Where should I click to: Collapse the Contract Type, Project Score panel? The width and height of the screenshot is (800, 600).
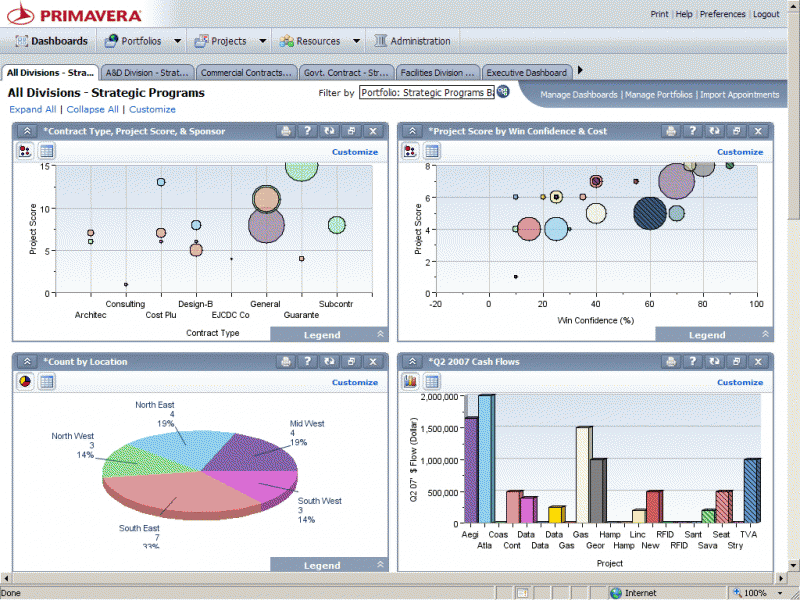click(26, 131)
